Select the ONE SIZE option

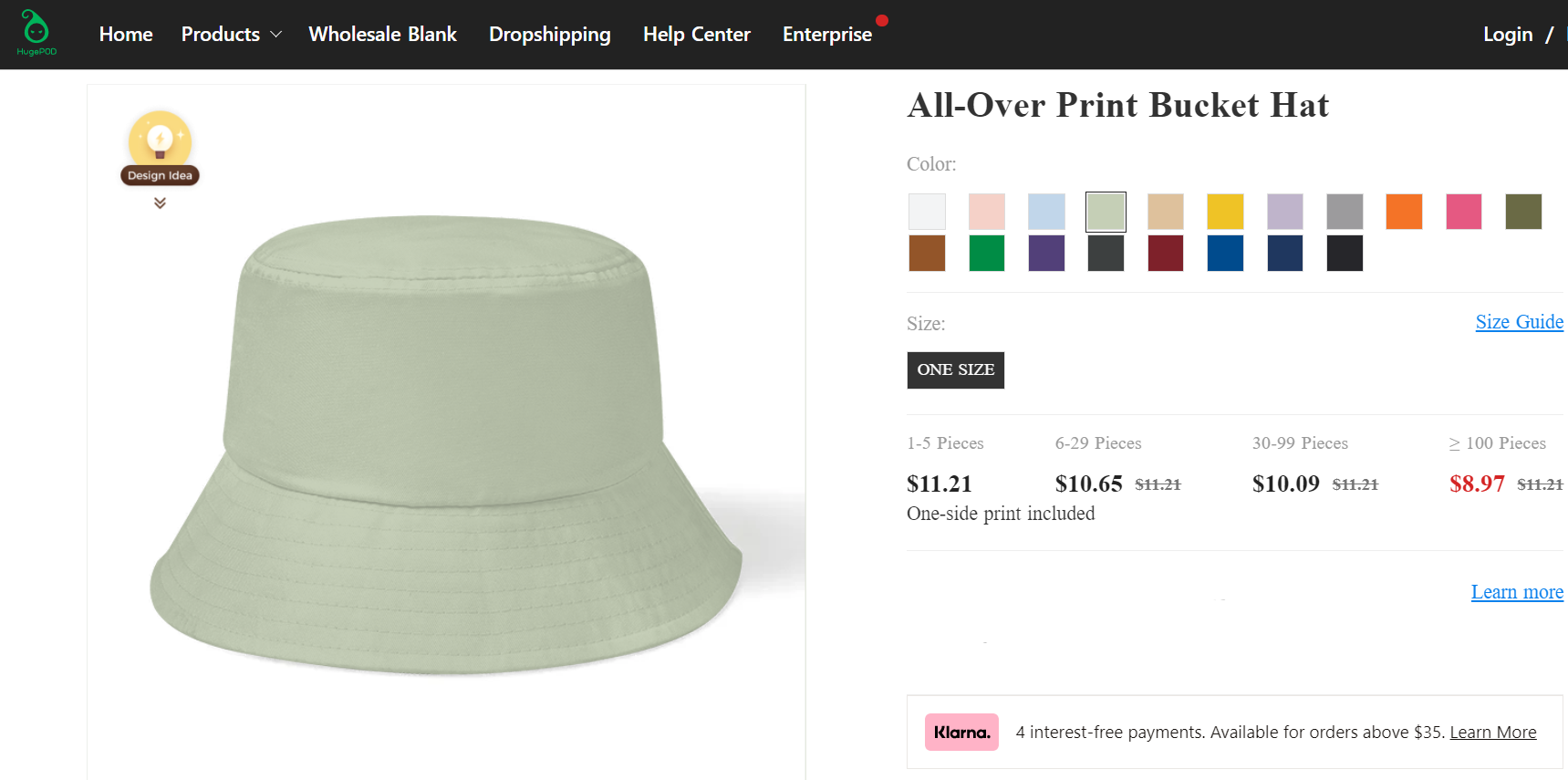(x=955, y=369)
